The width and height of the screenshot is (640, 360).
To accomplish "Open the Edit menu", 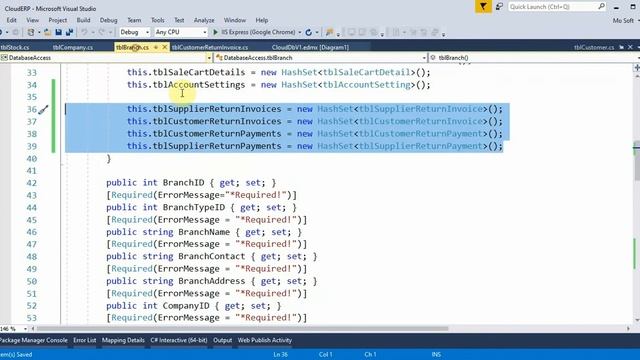I will pos(11,20).
